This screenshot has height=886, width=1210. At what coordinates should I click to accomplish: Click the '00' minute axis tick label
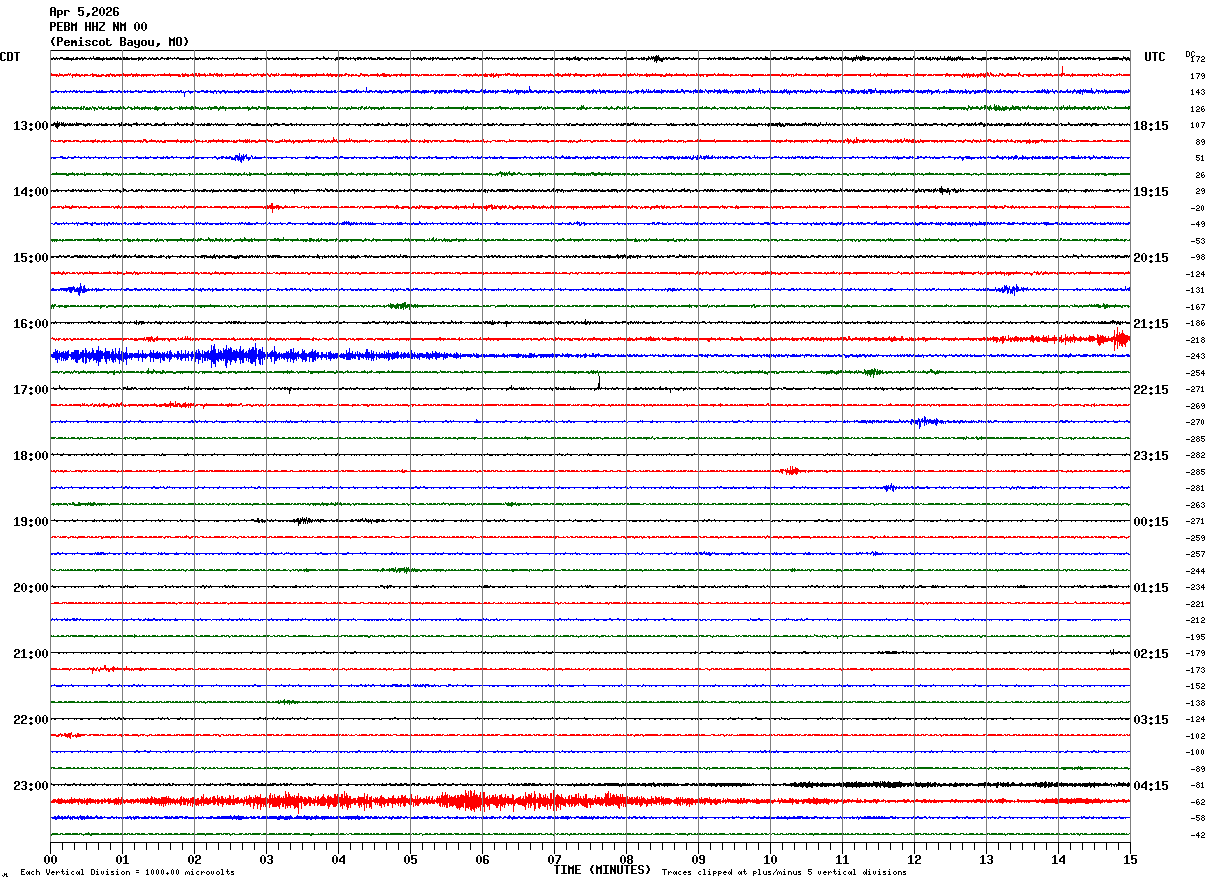[x=50, y=859]
